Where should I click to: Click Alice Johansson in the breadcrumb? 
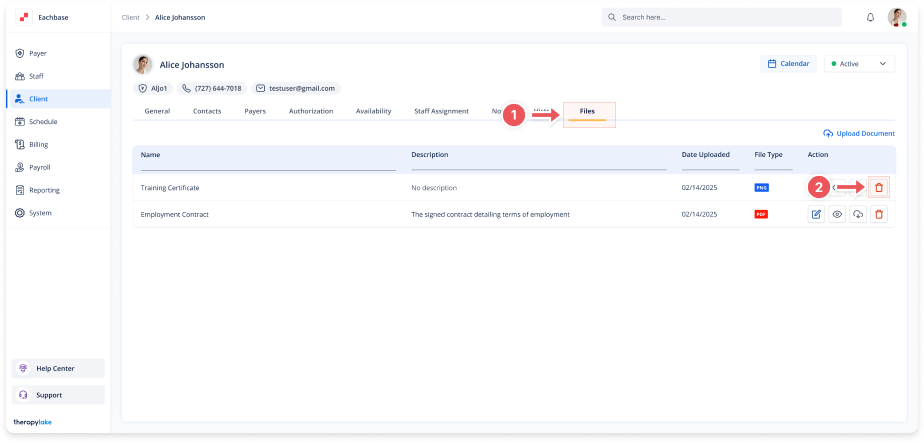point(180,18)
